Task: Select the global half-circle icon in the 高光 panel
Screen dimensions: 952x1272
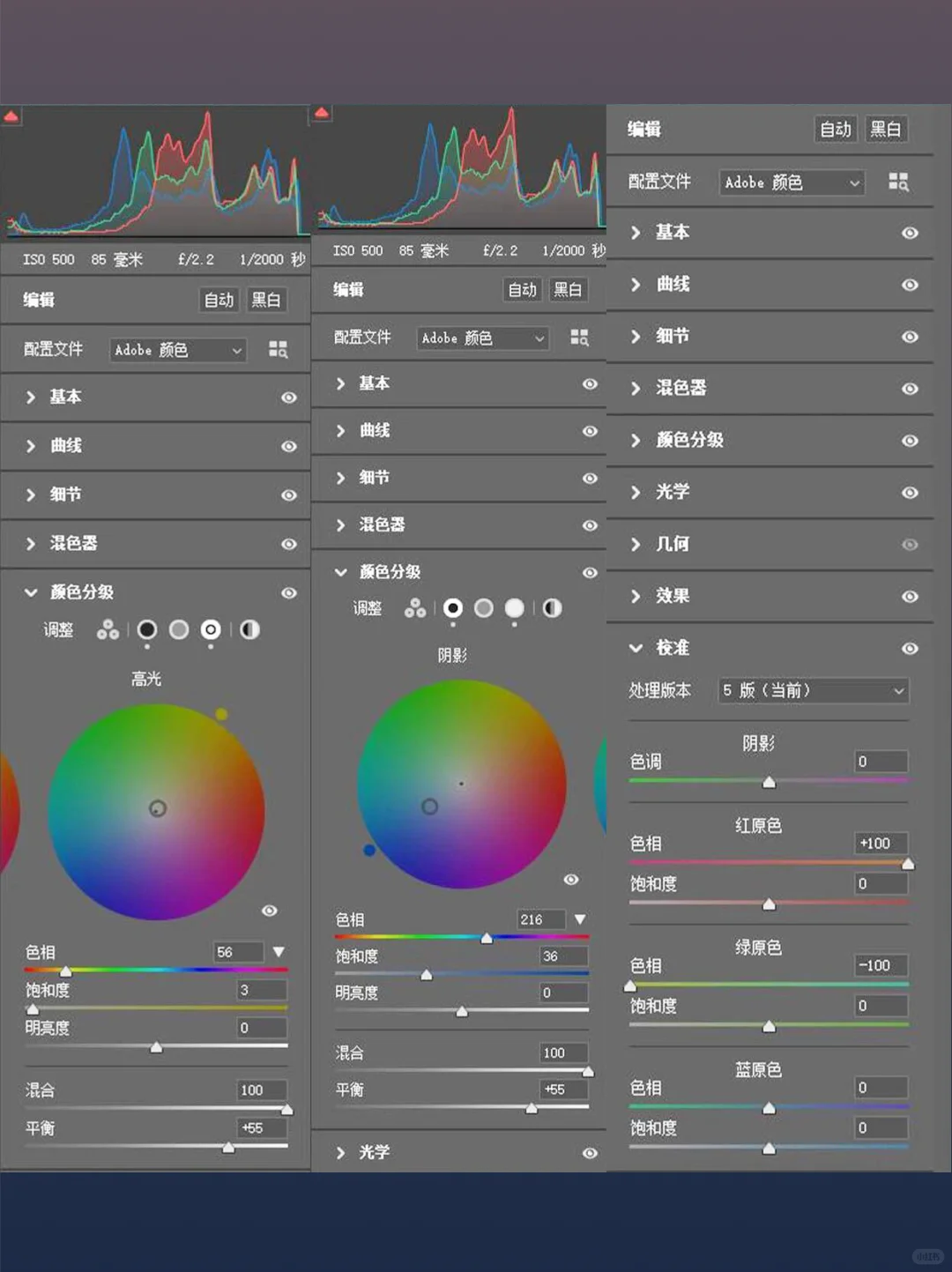Action: pos(250,629)
